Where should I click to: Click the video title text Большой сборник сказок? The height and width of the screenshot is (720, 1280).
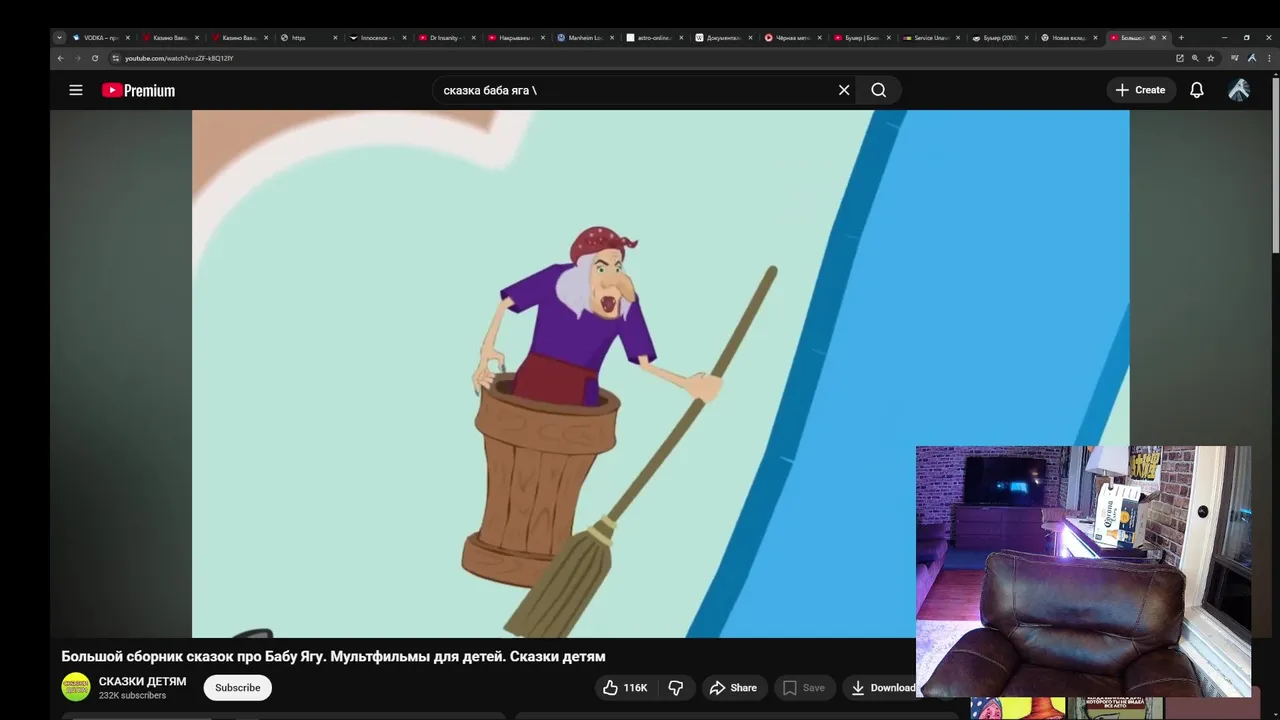(x=333, y=657)
